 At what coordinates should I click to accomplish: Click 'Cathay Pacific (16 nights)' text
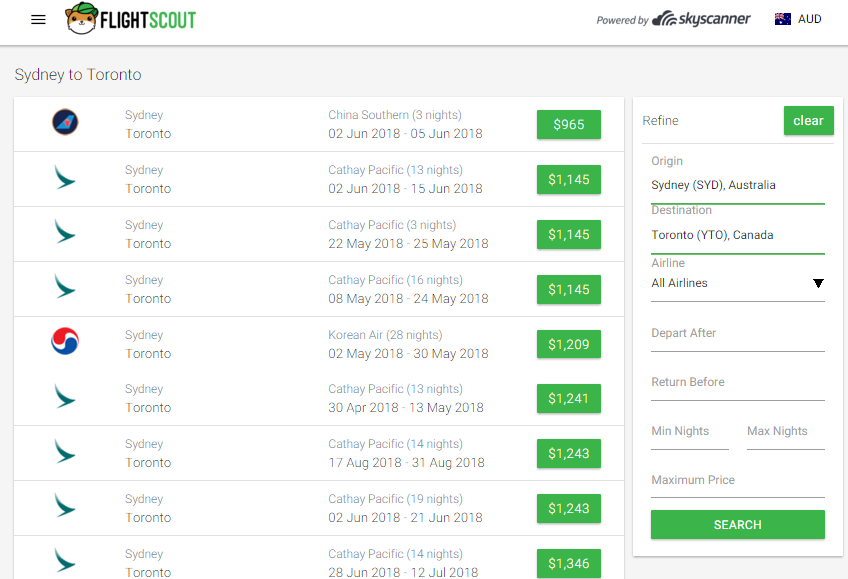395,280
